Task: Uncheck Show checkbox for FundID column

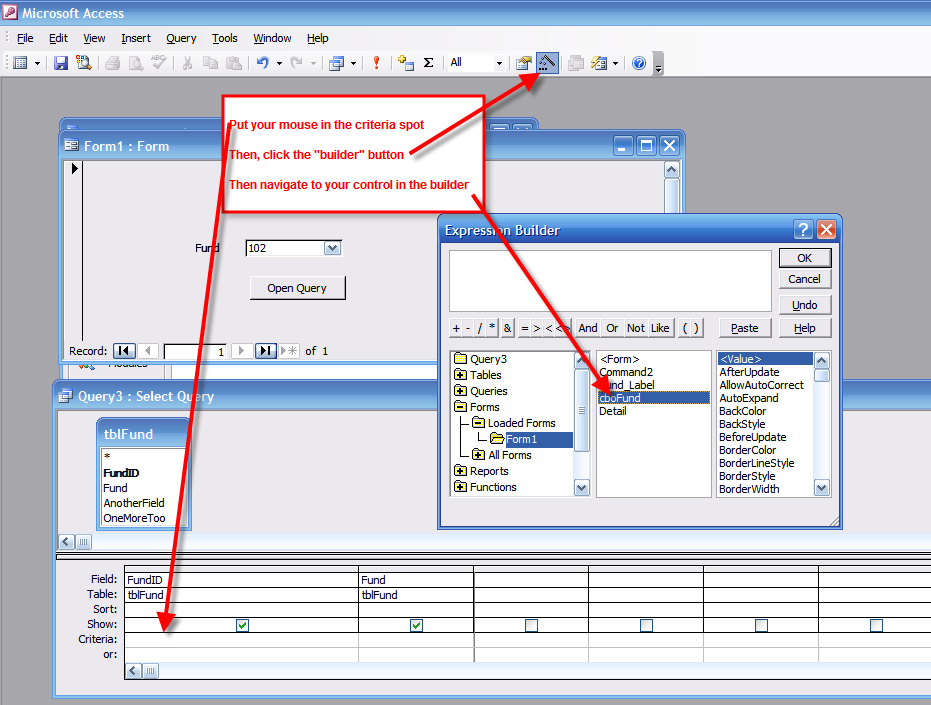Action: pyautogui.click(x=242, y=625)
